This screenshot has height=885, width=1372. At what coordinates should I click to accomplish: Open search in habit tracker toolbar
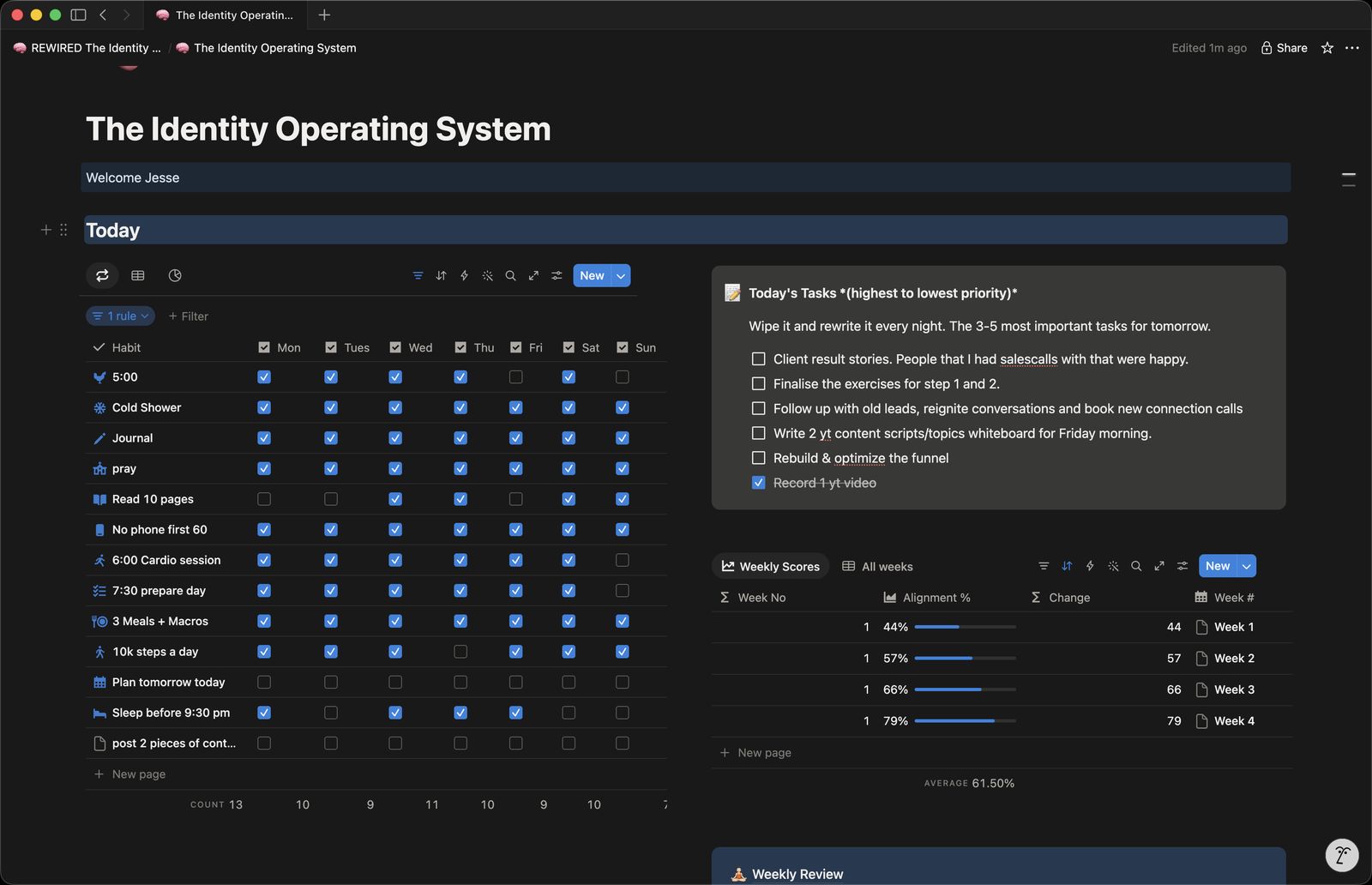point(510,275)
